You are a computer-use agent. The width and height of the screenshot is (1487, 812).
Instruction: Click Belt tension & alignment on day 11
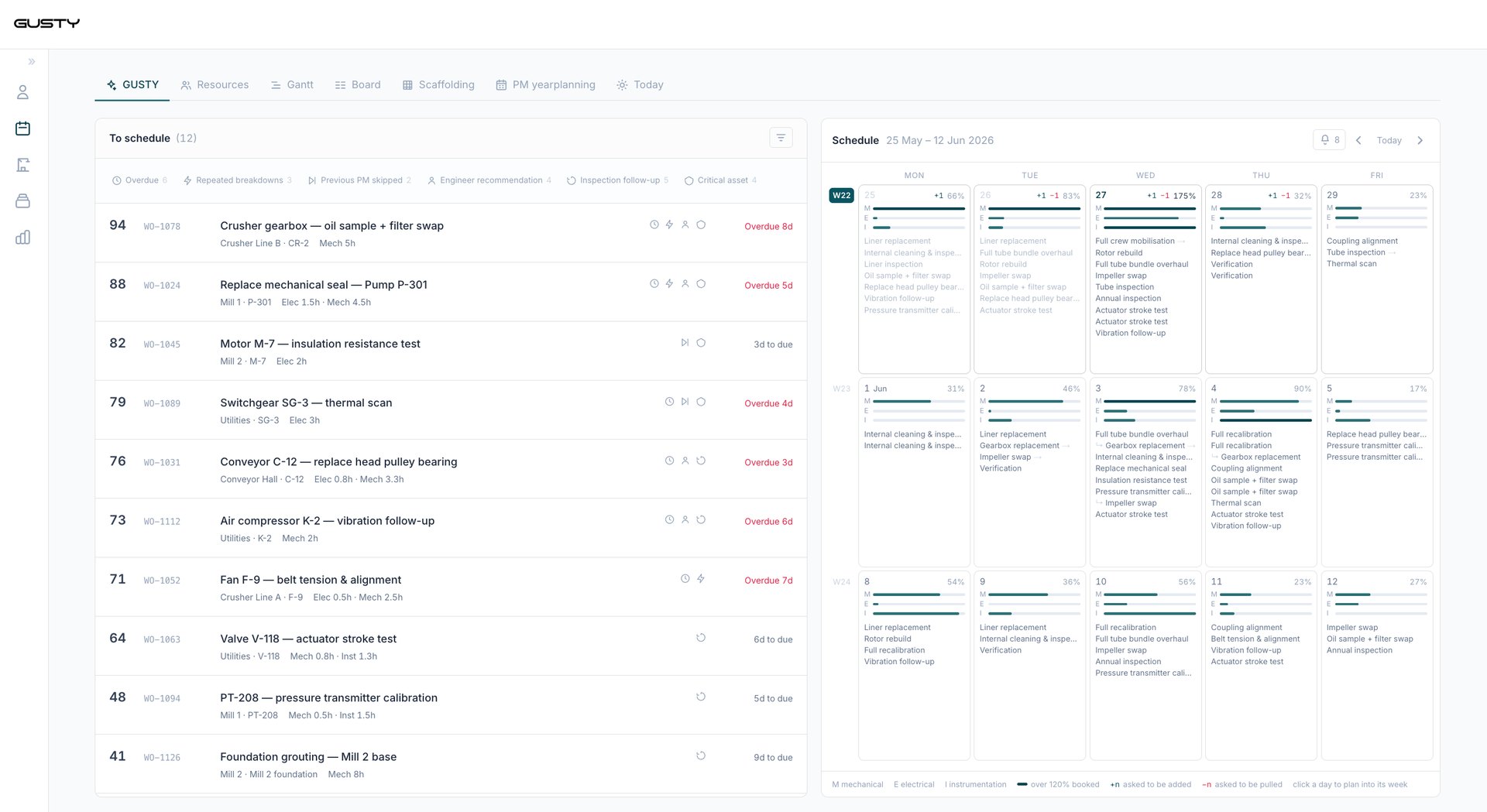coord(1255,639)
